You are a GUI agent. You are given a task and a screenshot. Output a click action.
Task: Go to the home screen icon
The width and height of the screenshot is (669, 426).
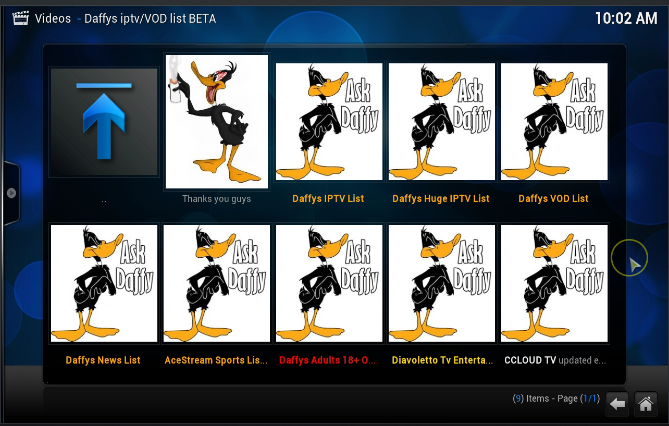click(646, 403)
